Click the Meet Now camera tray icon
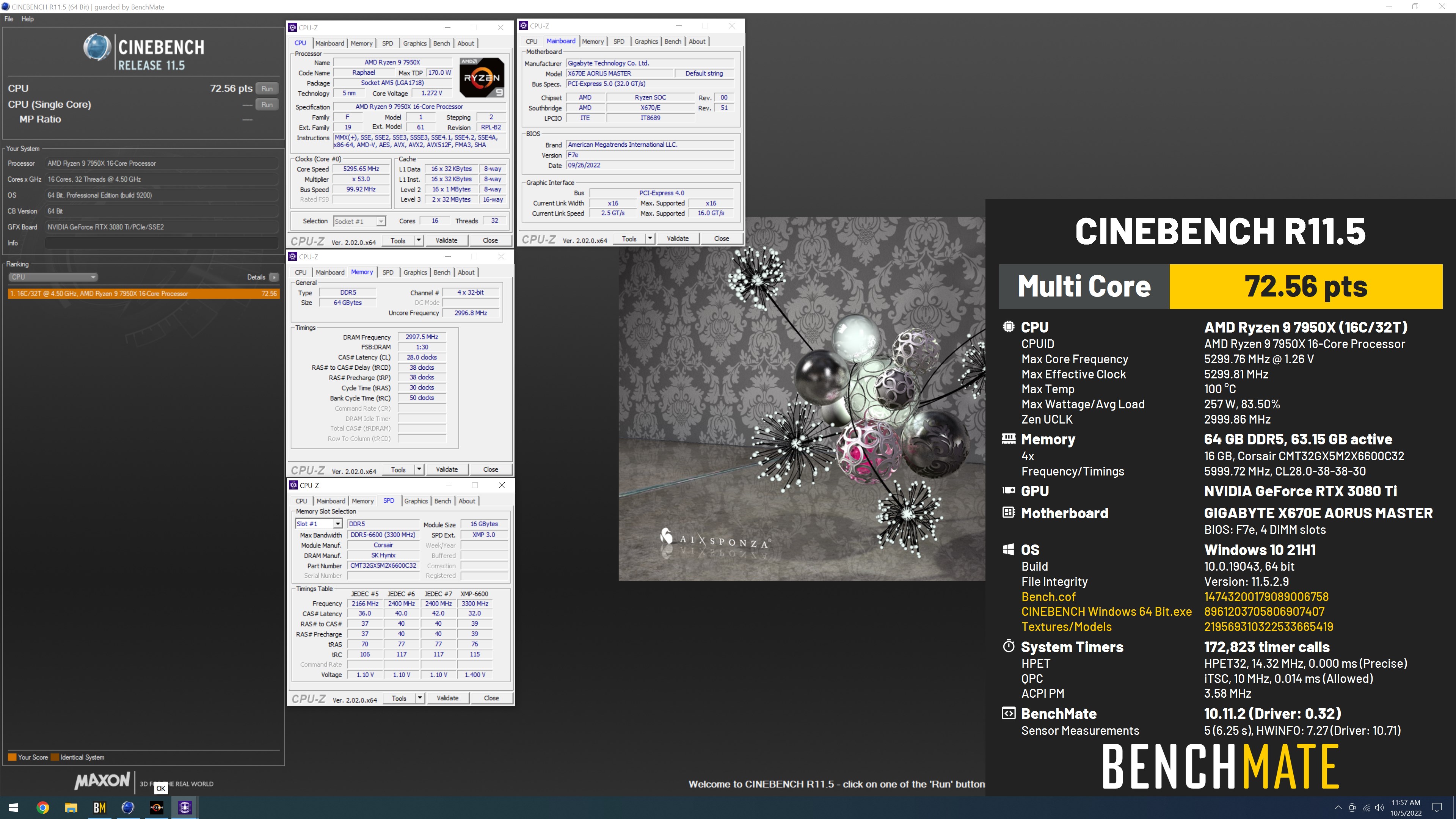The height and width of the screenshot is (819, 1456). [x=1352, y=808]
